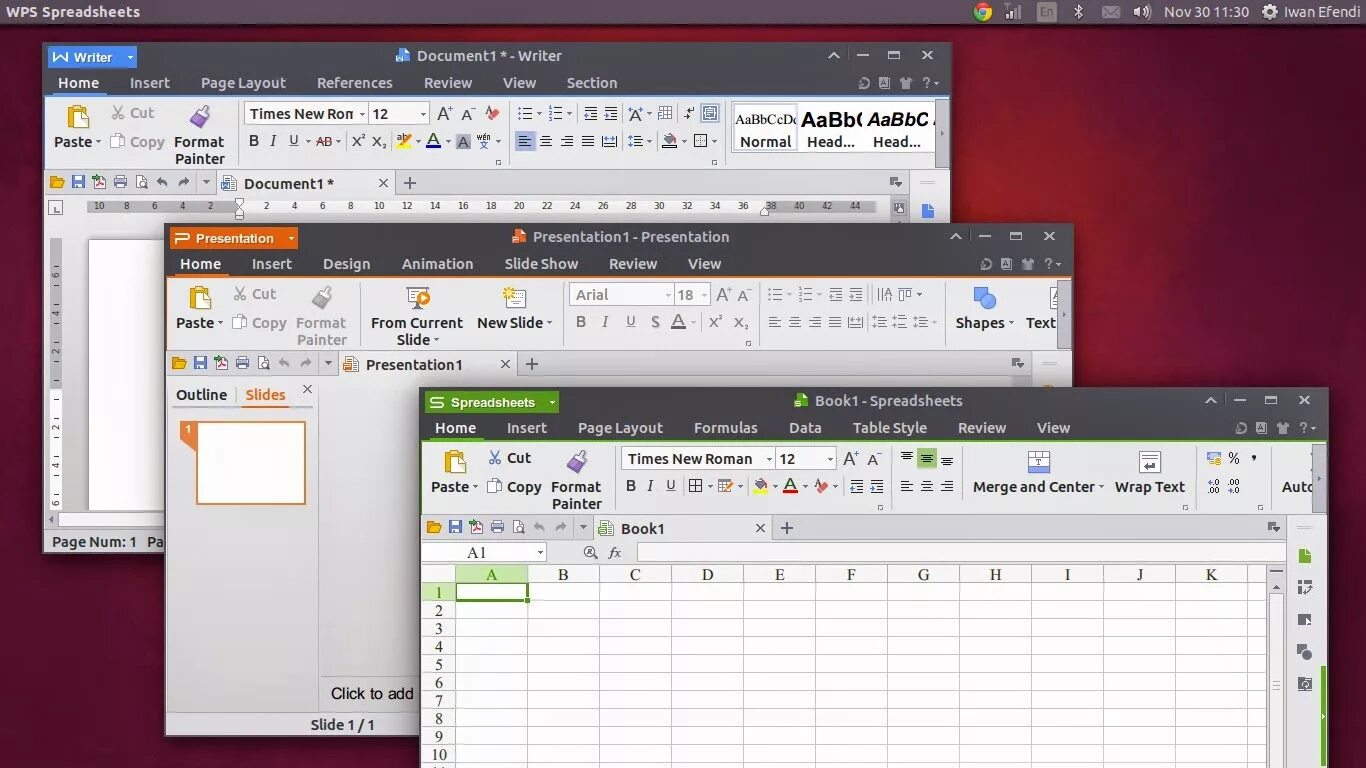The width and height of the screenshot is (1366, 768).
Task: Click font color A in Spreadsheets ribbon
Action: point(790,486)
